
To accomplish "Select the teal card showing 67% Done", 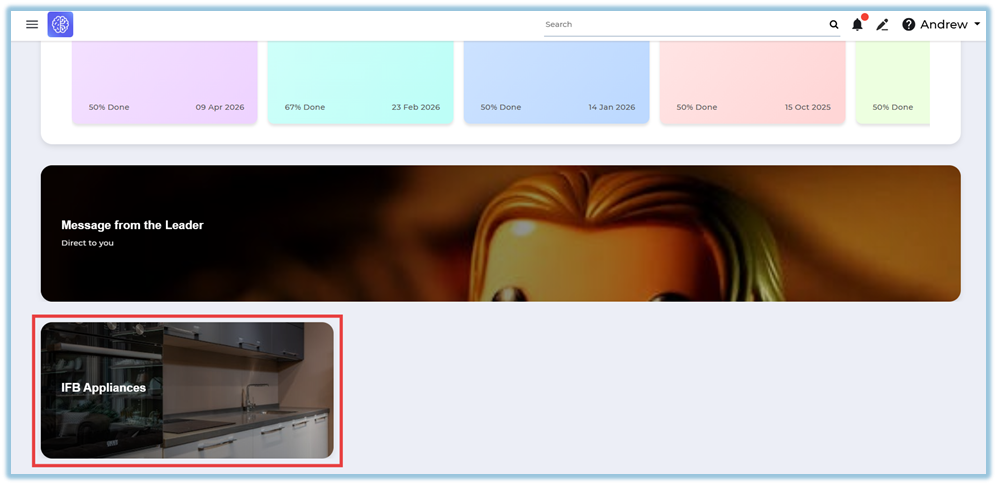I will [360, 82].
